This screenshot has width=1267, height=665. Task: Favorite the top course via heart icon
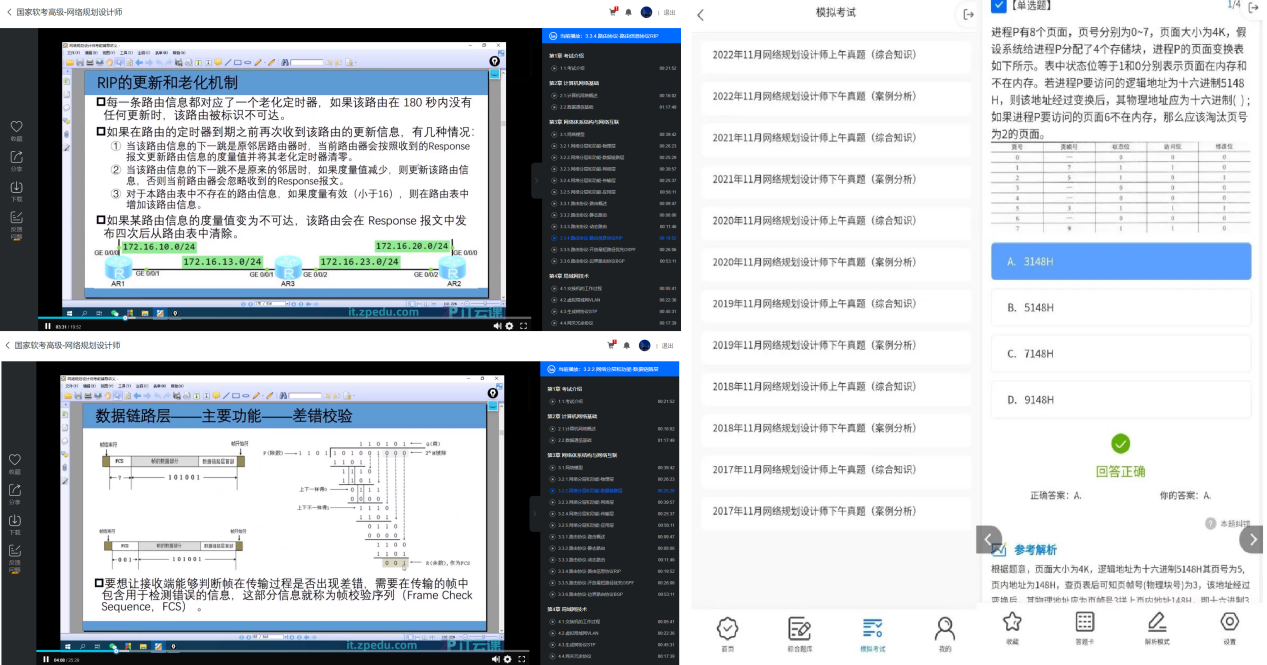(16, 127)
